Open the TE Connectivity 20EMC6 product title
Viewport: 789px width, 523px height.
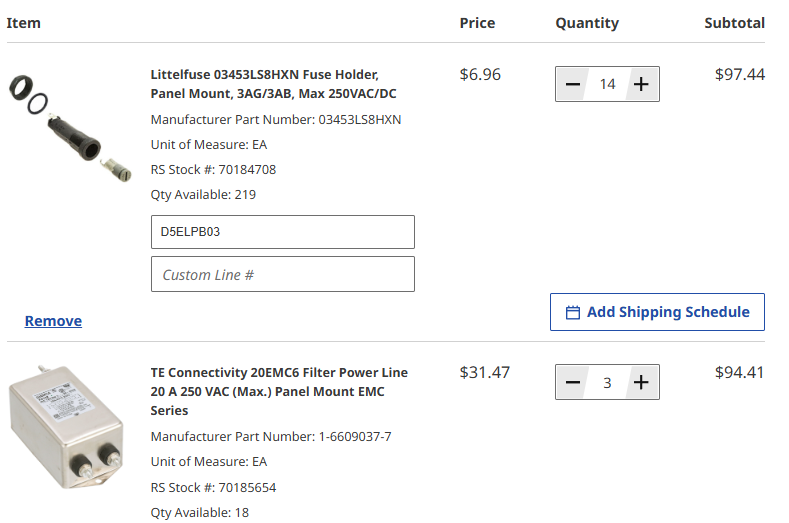pyautogui.click(x=279, y=391)
